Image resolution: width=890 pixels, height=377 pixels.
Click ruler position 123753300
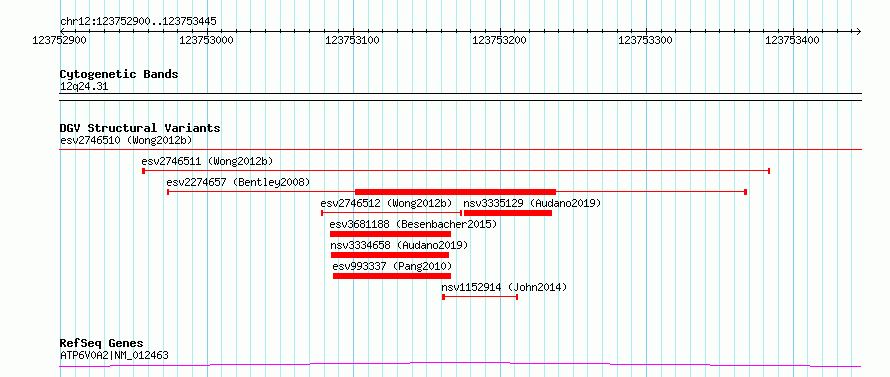pyautogui.click(x=645, y=40)
